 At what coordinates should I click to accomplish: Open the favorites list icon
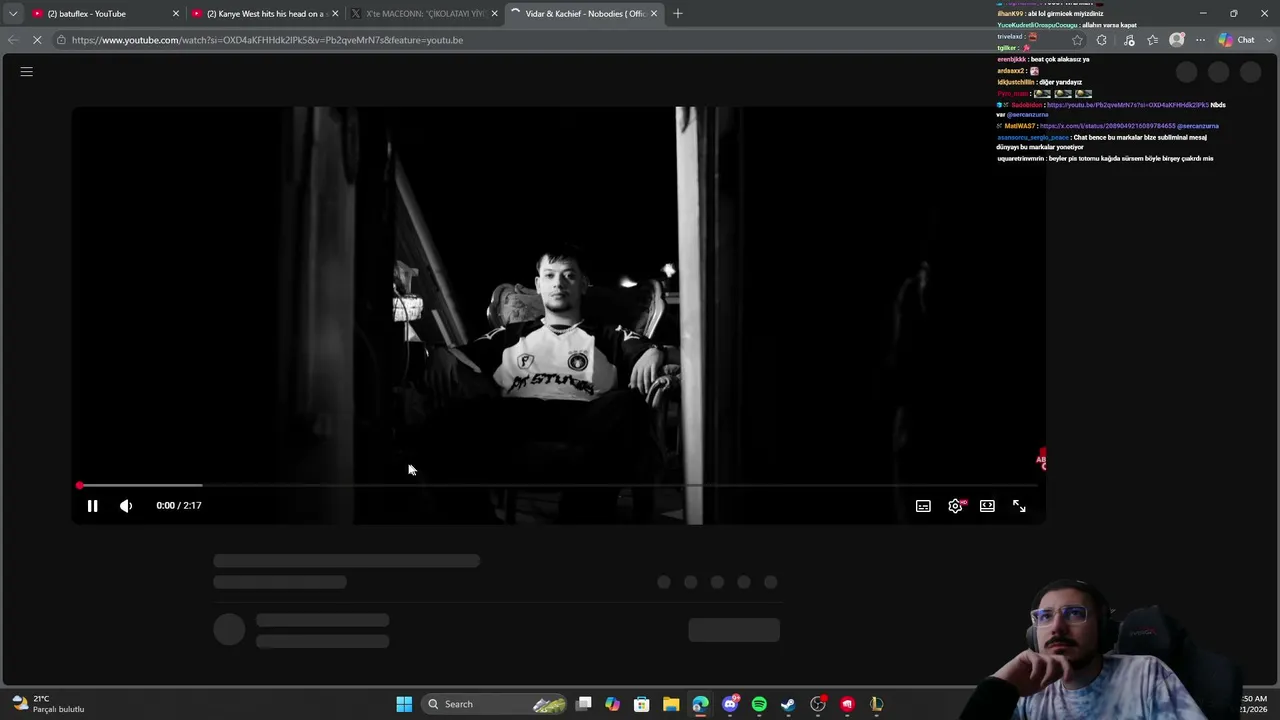tap(1153, 40)
